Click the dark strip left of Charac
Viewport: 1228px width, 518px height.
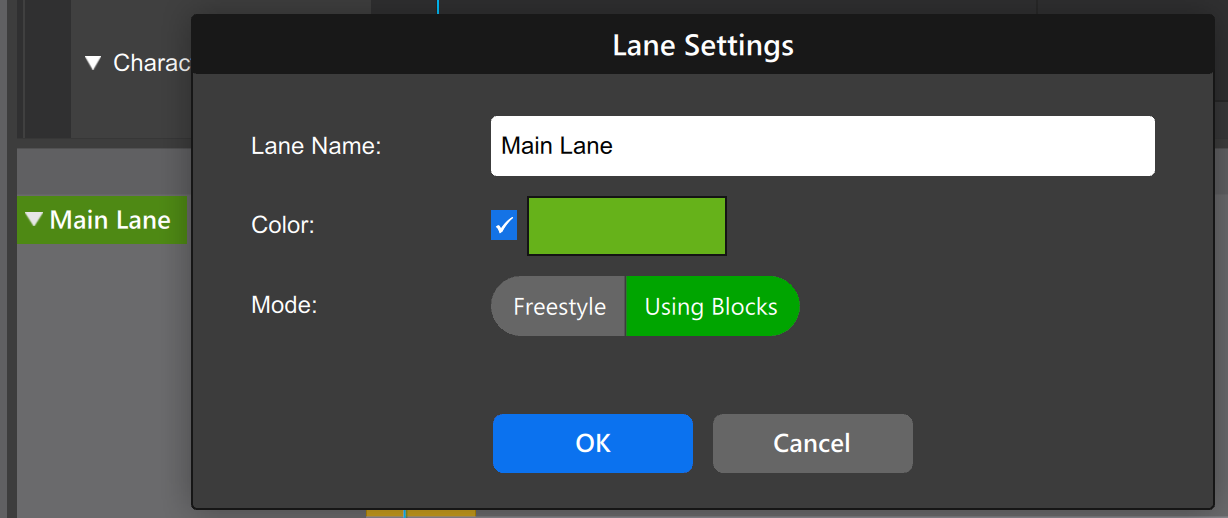[x=45, y=70]
